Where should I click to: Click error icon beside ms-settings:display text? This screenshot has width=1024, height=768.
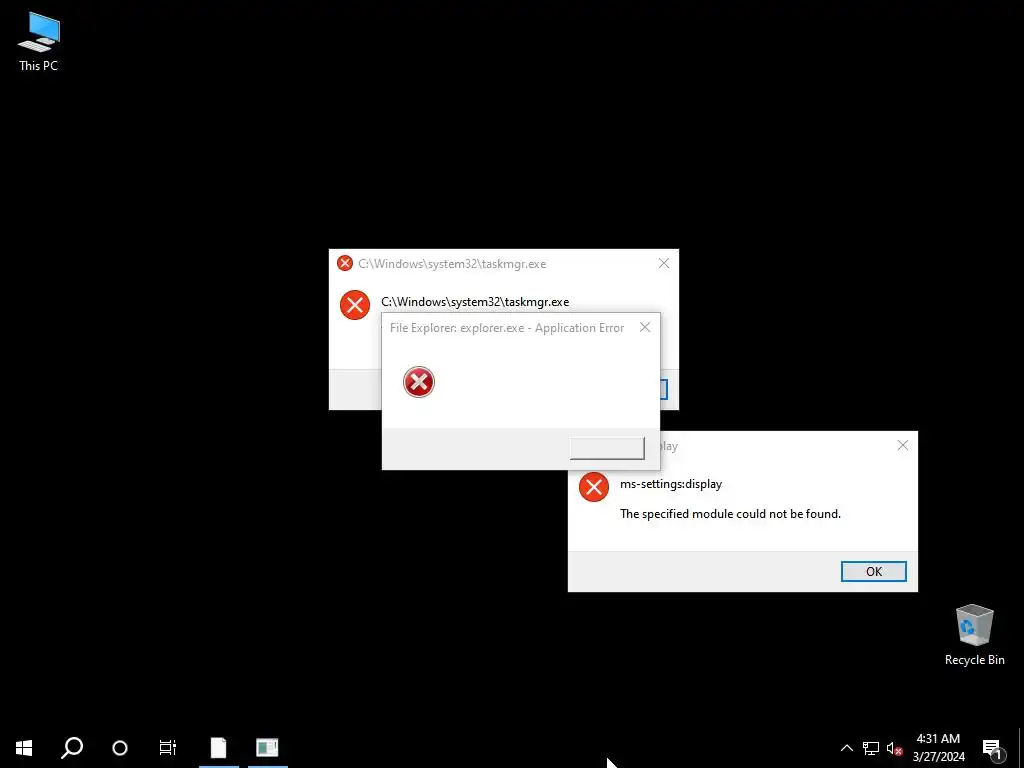tap(594, 487)
